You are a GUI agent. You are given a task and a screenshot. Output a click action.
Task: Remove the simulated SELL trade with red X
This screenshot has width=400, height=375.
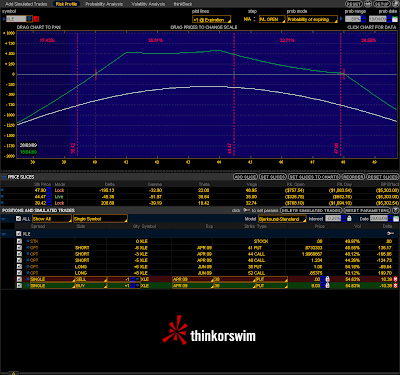[x=396, y=279]
